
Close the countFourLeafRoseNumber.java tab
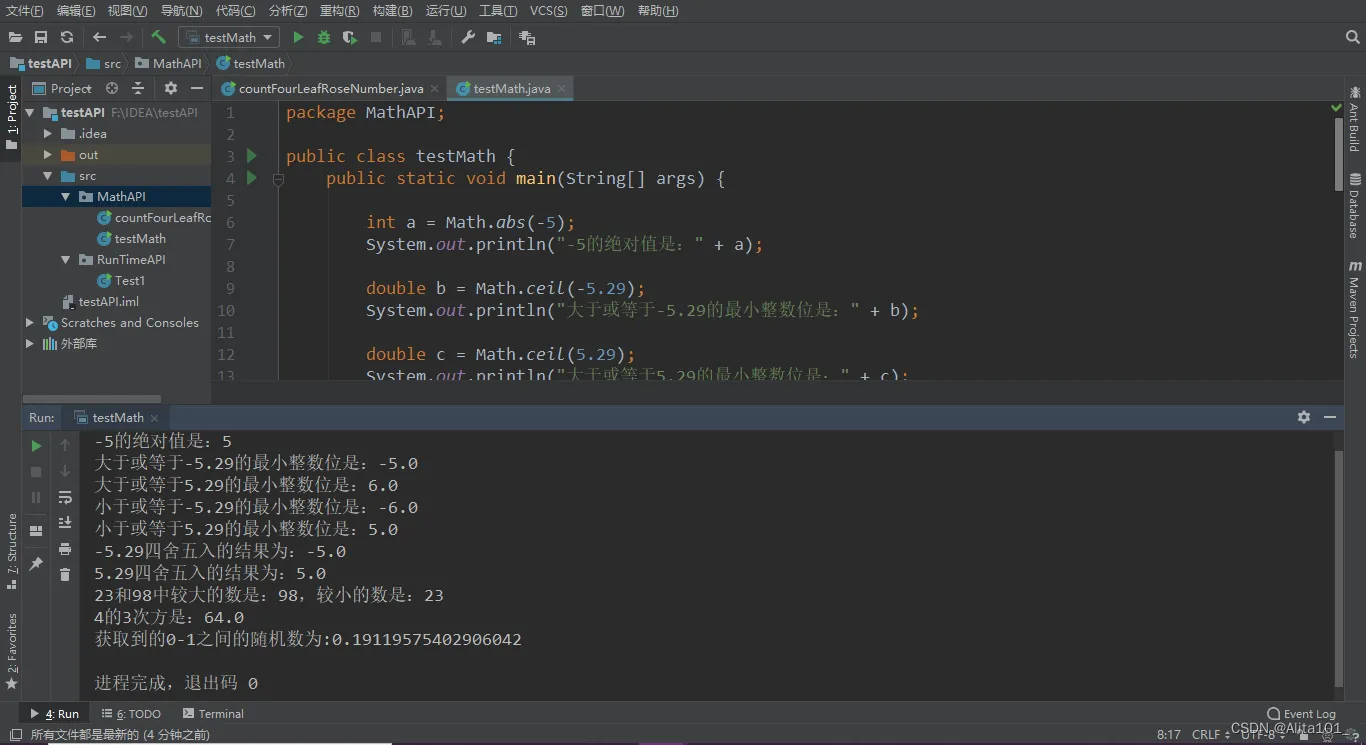click(435, 89)
